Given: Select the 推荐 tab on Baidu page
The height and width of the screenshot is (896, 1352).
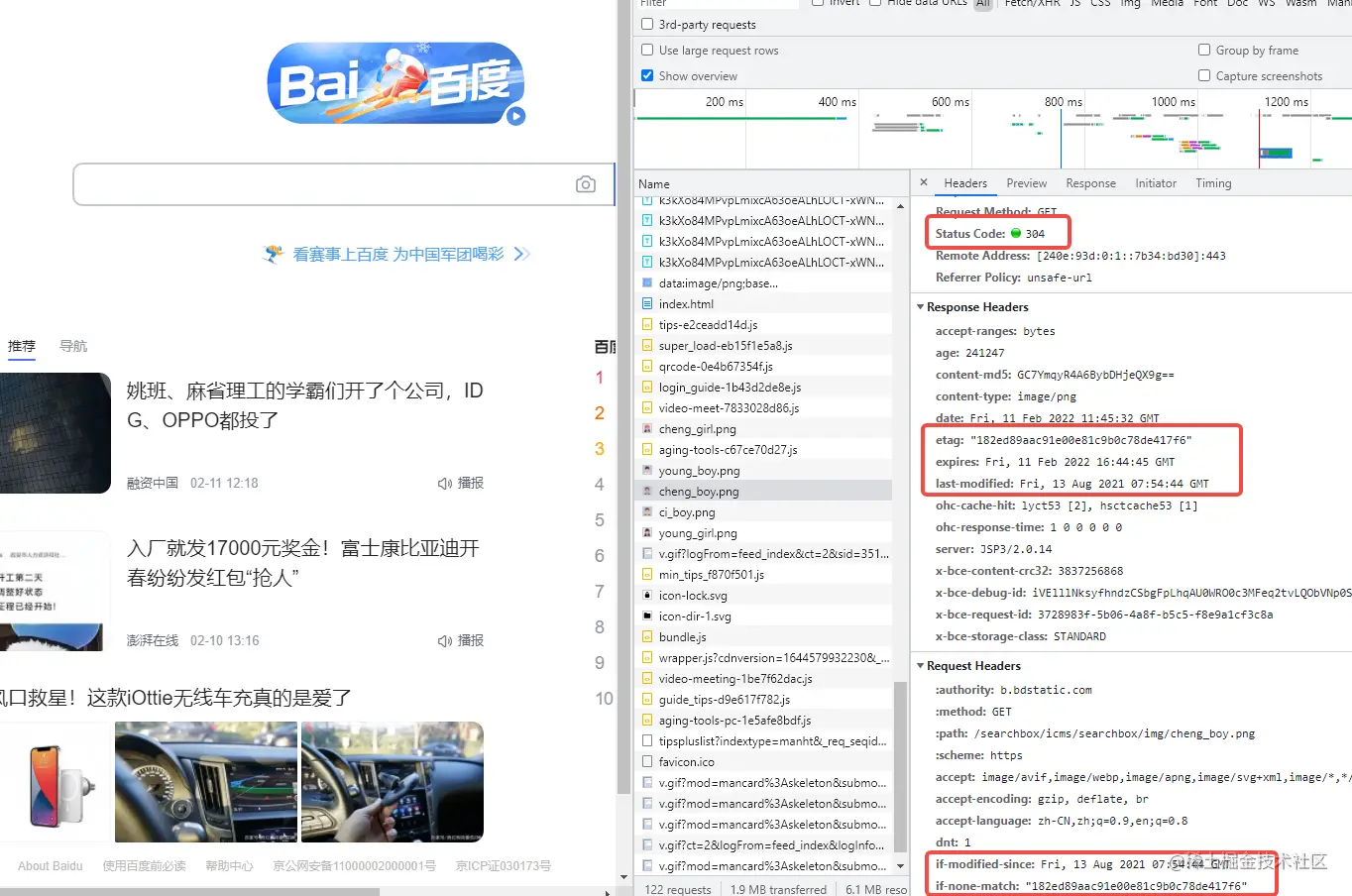Looking at the screenshot, I should 22,346.
